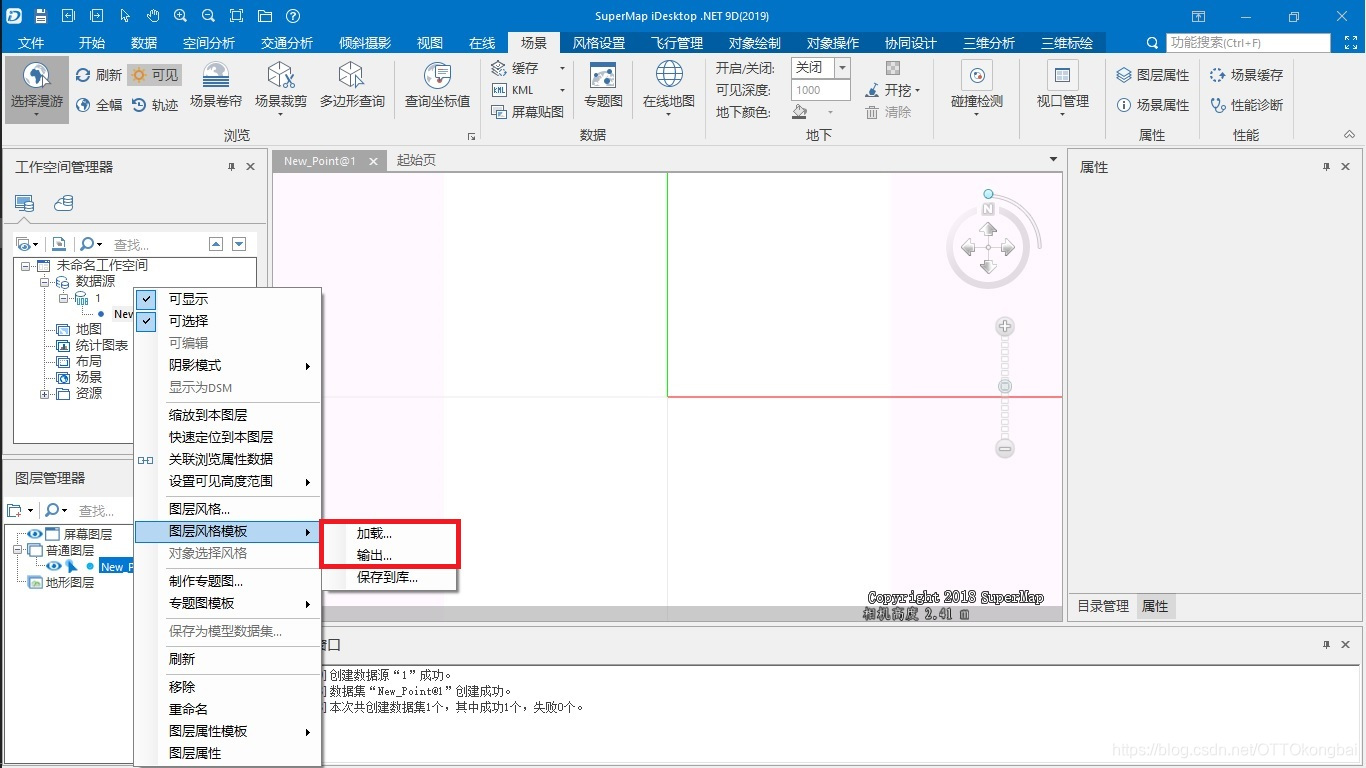This screenshot has width=1366, height=768.
Task: Click the 屏幕贴图 screen sticker tool
Action: coord(528,112)
